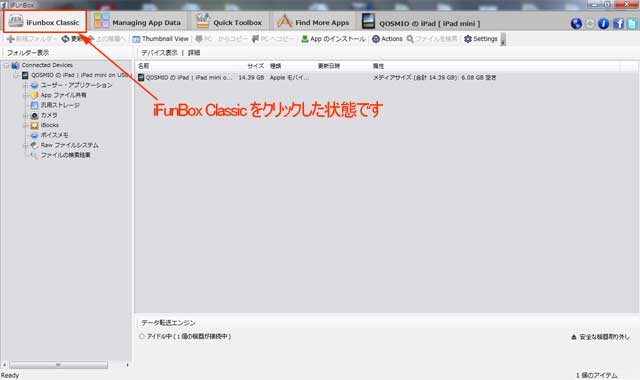640x380 pixels.
Task: Open the Facebook icon link
Action: click(618, 24)
